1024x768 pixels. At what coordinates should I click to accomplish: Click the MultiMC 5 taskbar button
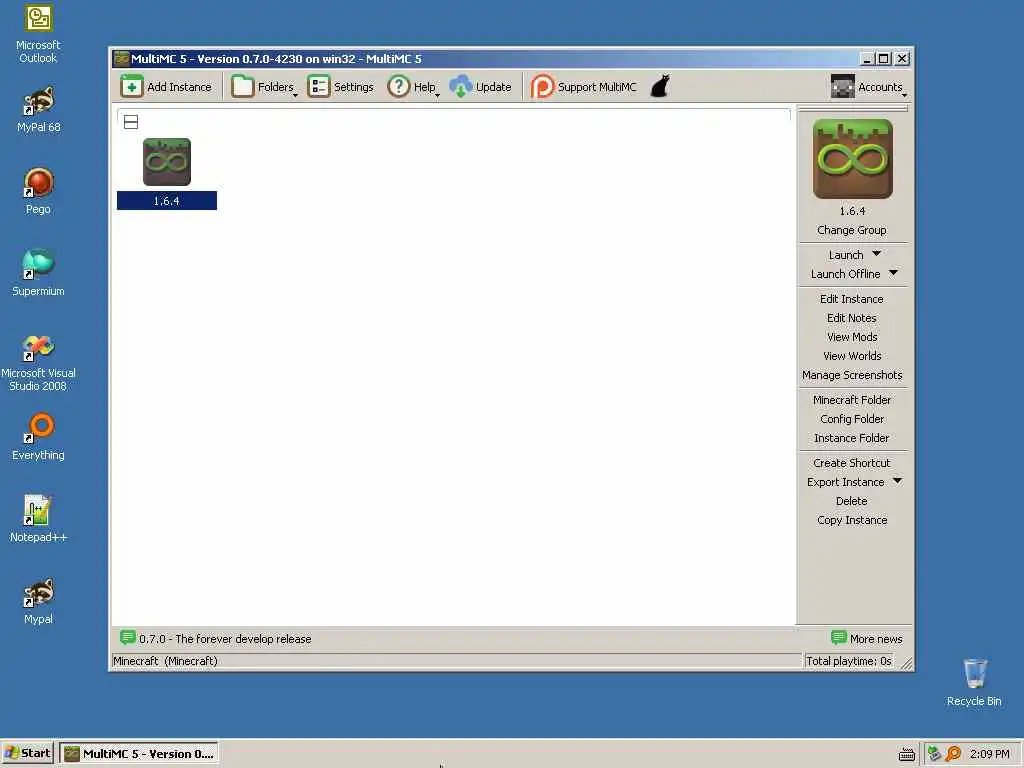[x=138, y=754]
